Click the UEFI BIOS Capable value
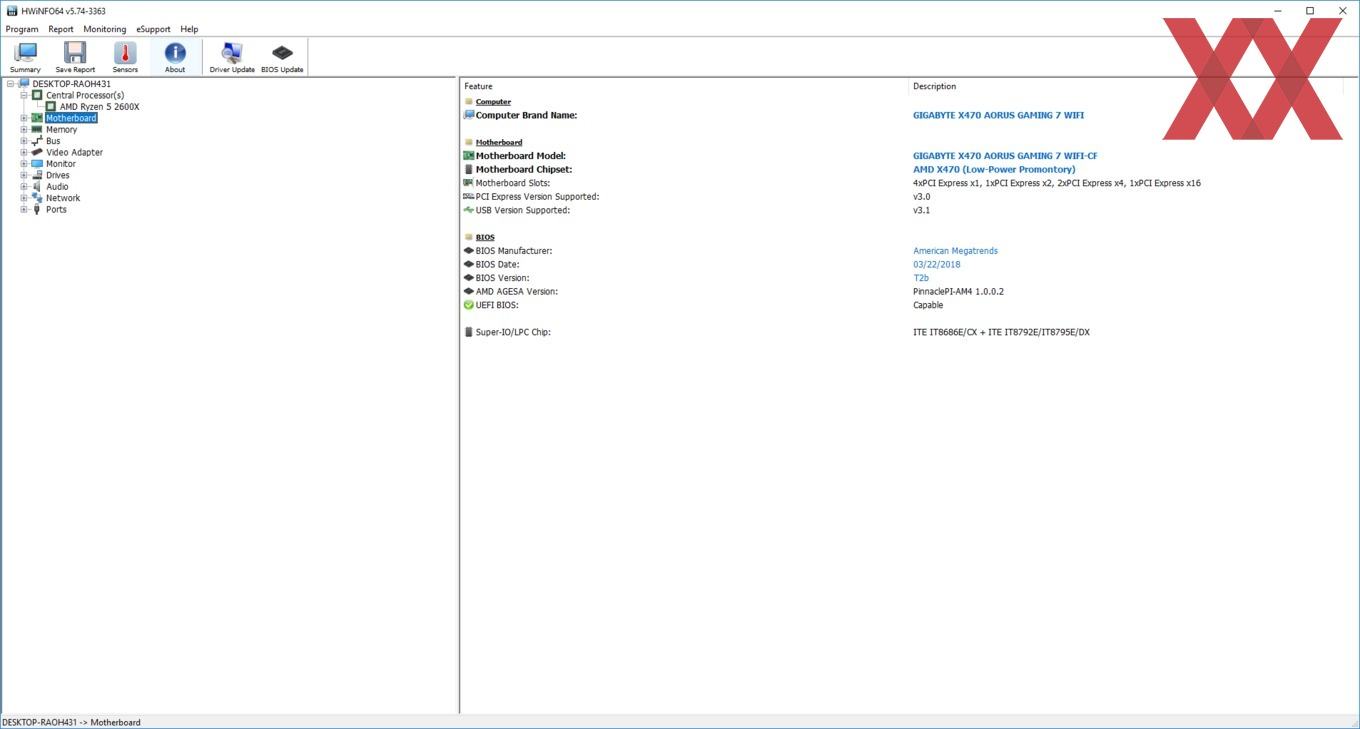The height and width of the screenshot is (729, 1360). point(928,305)
